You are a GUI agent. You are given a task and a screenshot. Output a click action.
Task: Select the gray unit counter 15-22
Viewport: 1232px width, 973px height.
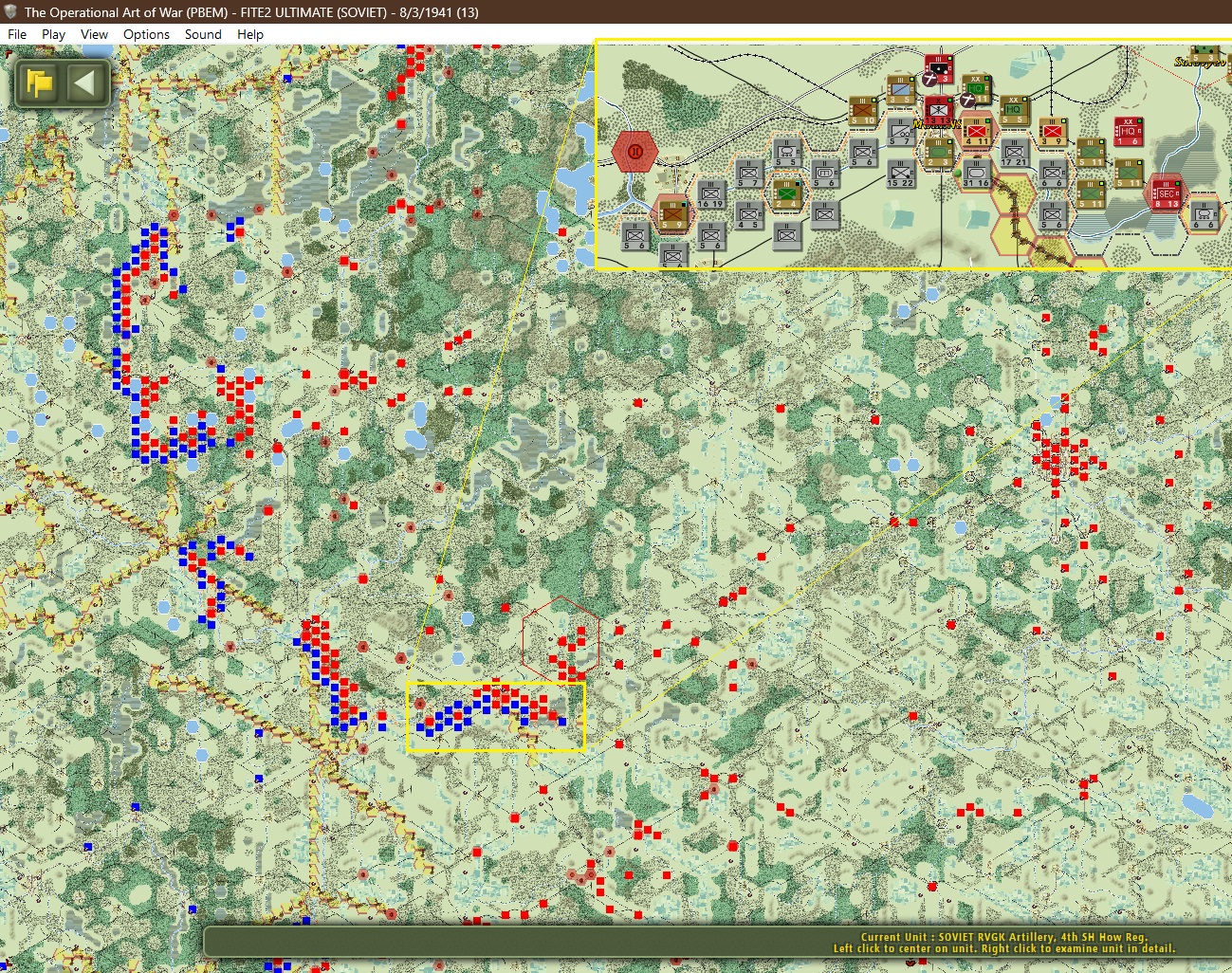[901, 173]
